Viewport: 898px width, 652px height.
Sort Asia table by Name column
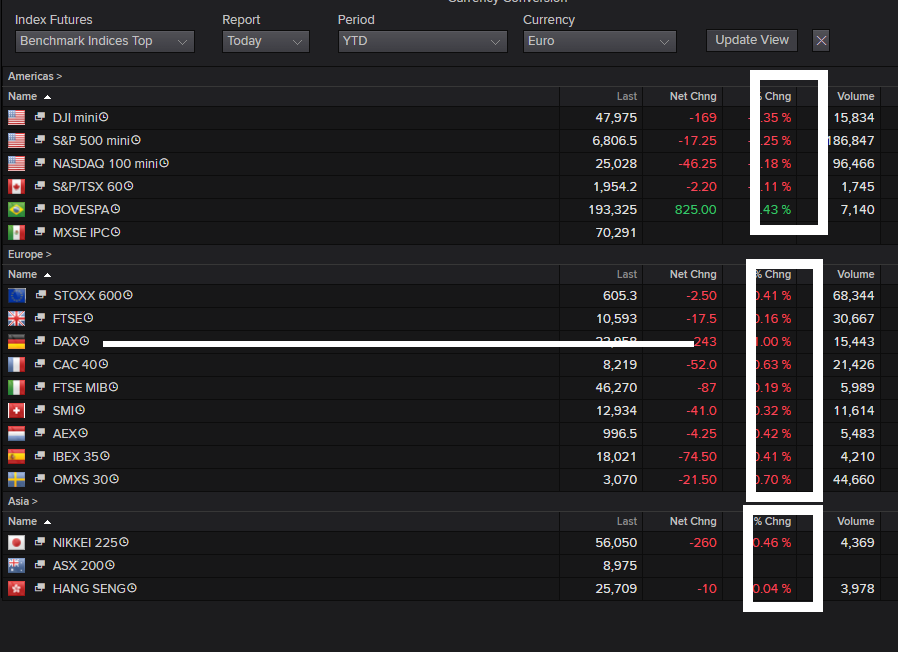coord(29,521)
